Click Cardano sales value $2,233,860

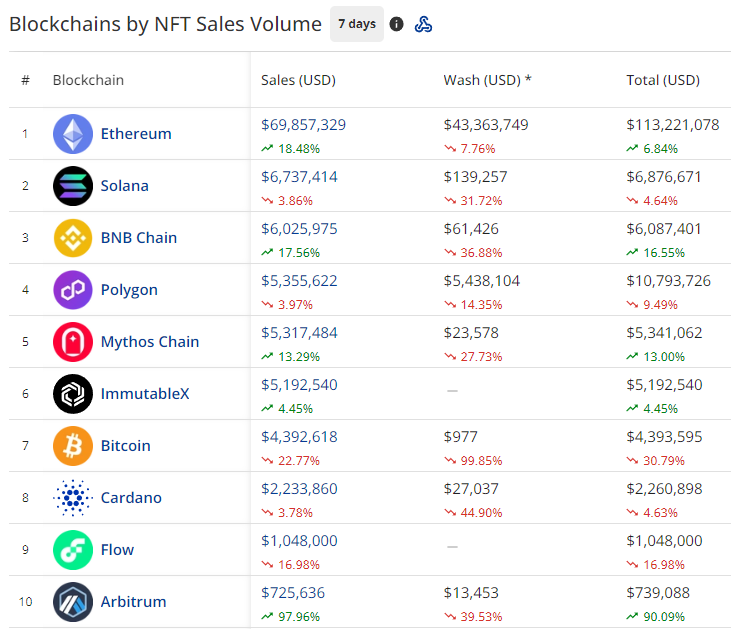click(x=299, y=489)
